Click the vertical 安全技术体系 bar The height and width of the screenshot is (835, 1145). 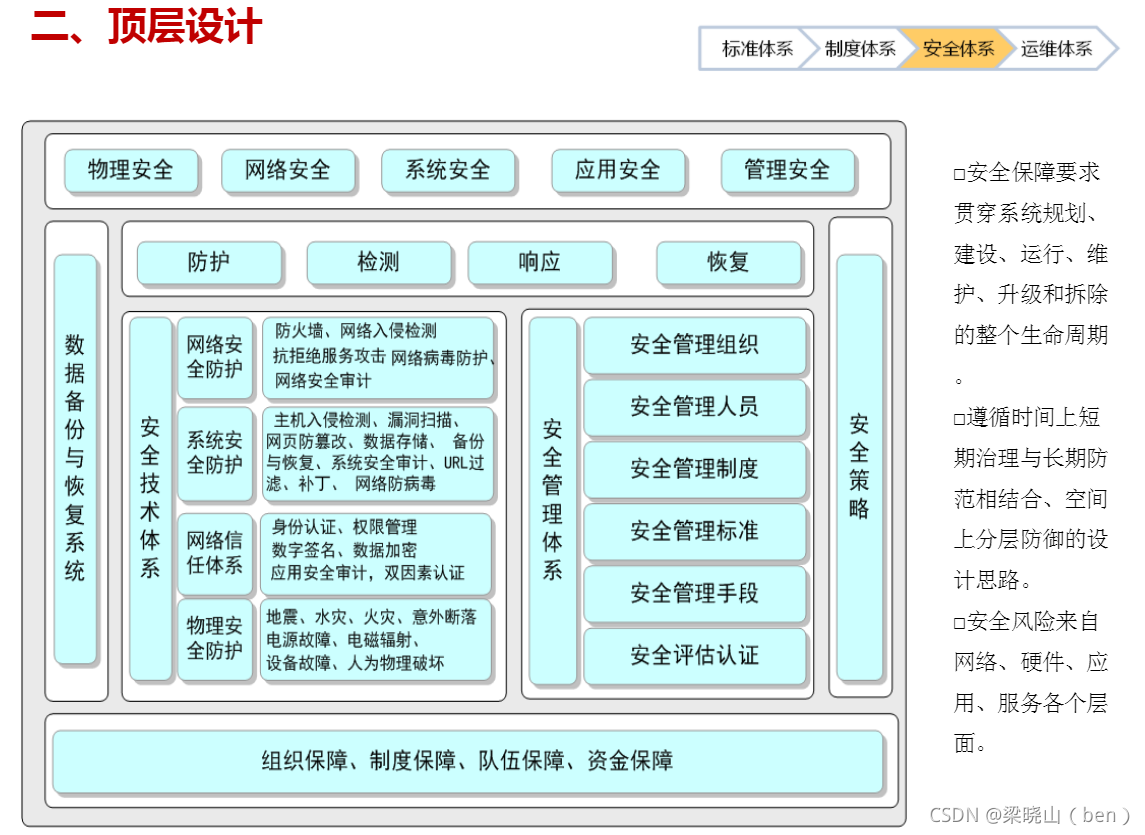click(150, 499)
